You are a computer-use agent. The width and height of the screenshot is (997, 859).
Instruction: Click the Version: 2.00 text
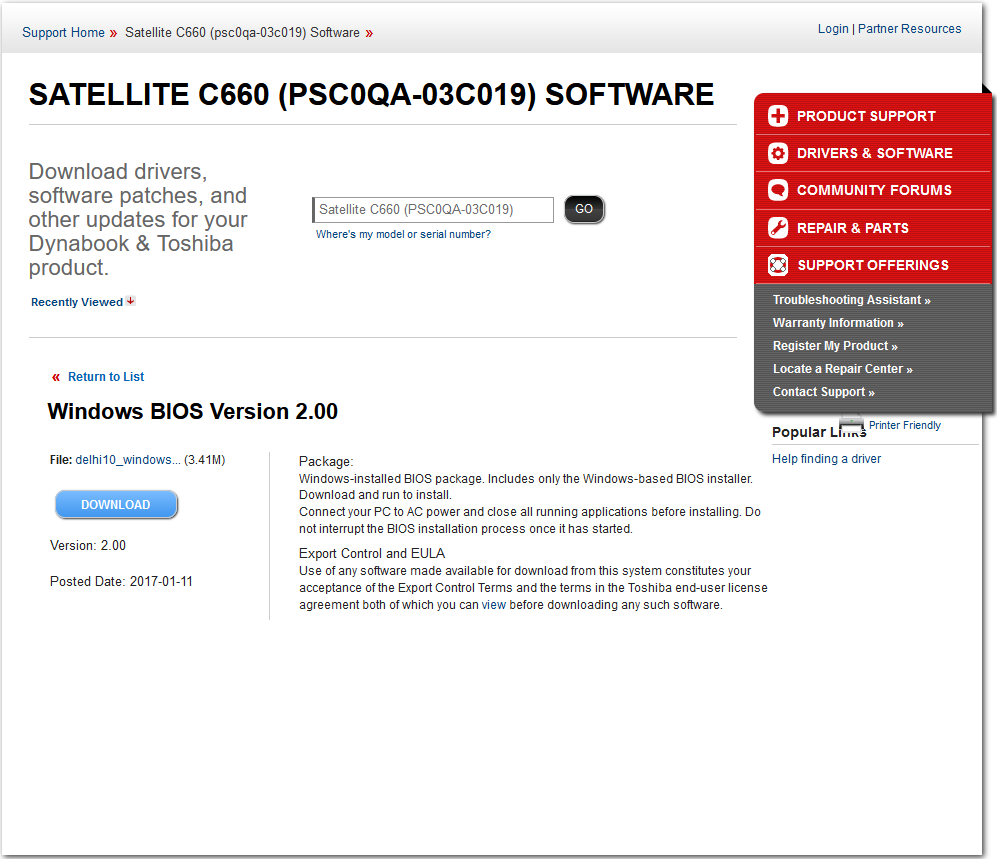(88, 546)
